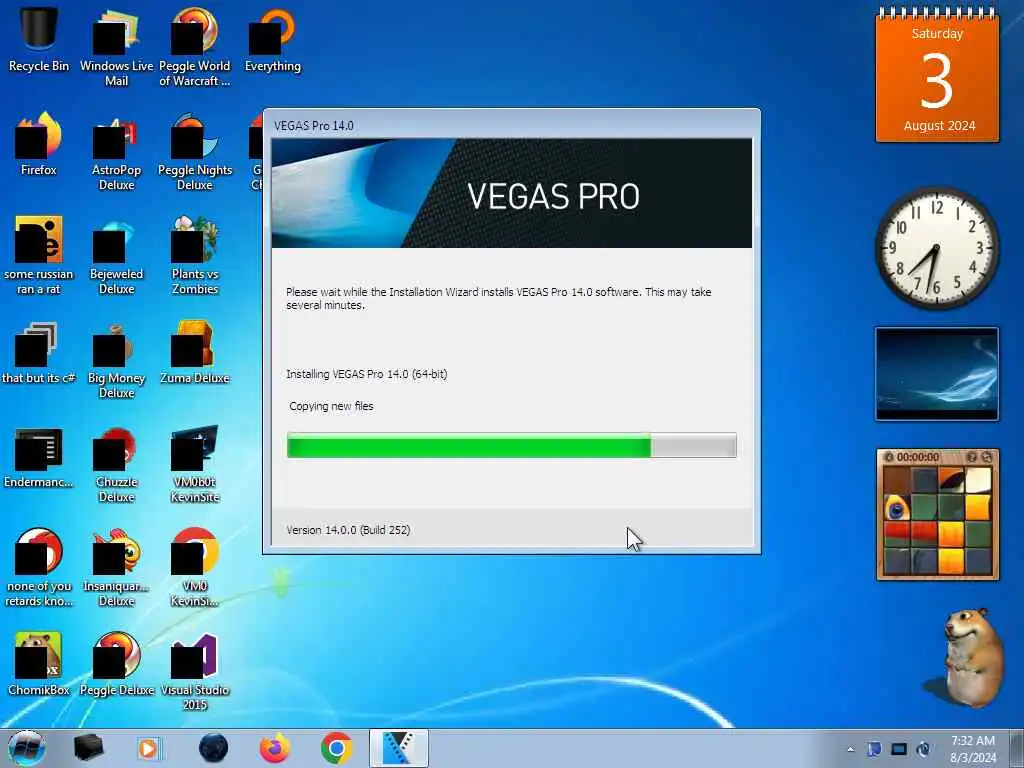Select the ChomikBox desktop icon
This screenshot has height=768, width=1024.
coord(39,663)
